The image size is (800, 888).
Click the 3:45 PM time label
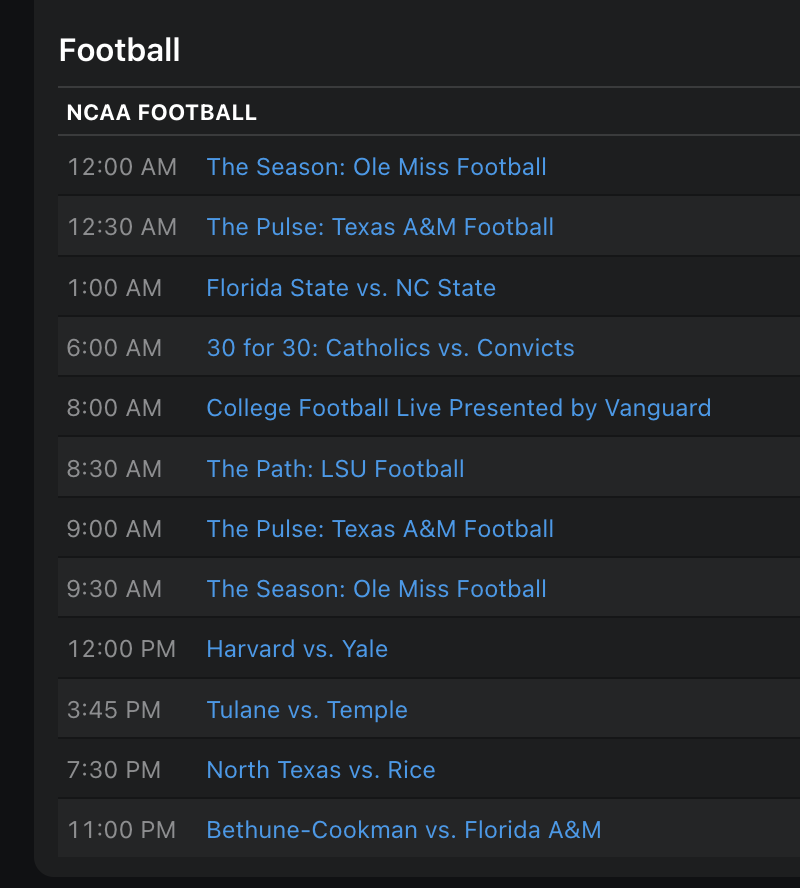point(114,710)
